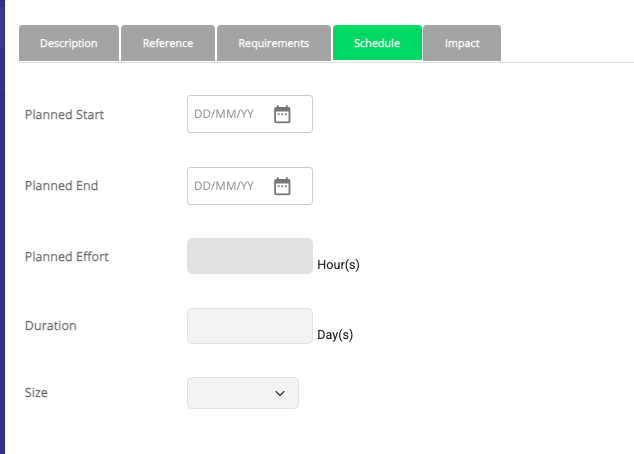The width and height of the screenshot is (634, 454).
Task: Click the Size field label
Action: (36, 393)
